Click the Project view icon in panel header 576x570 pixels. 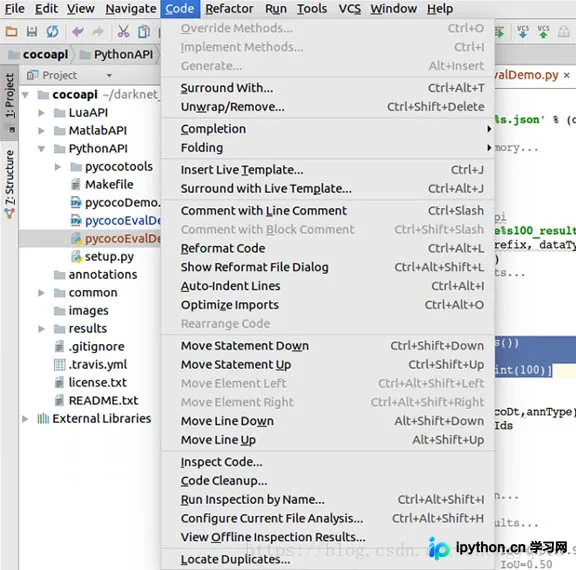tap(32, 75)
